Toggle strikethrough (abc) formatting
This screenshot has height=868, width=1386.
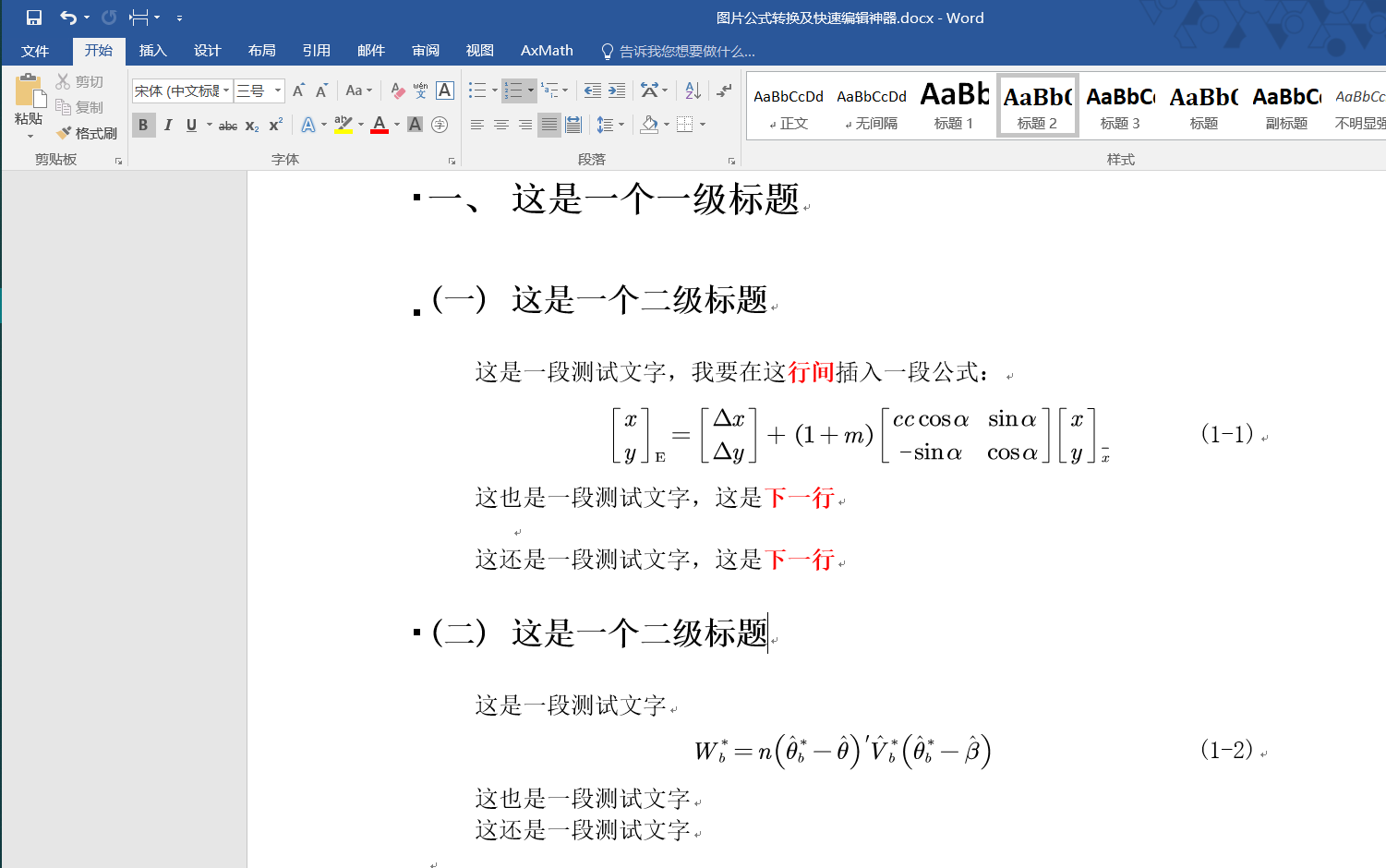pyautogui.click(x=228, y=125)
